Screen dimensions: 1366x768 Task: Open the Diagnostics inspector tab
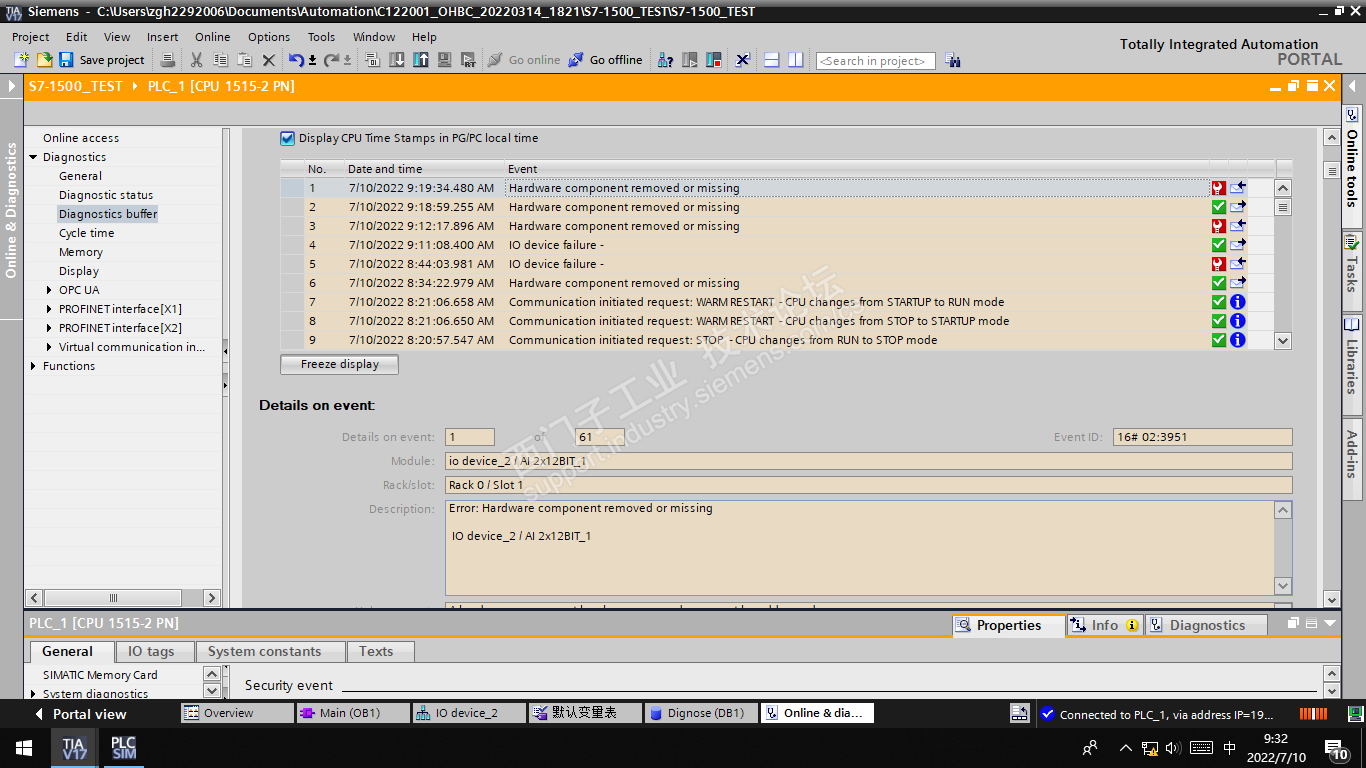click(1206, 625)
